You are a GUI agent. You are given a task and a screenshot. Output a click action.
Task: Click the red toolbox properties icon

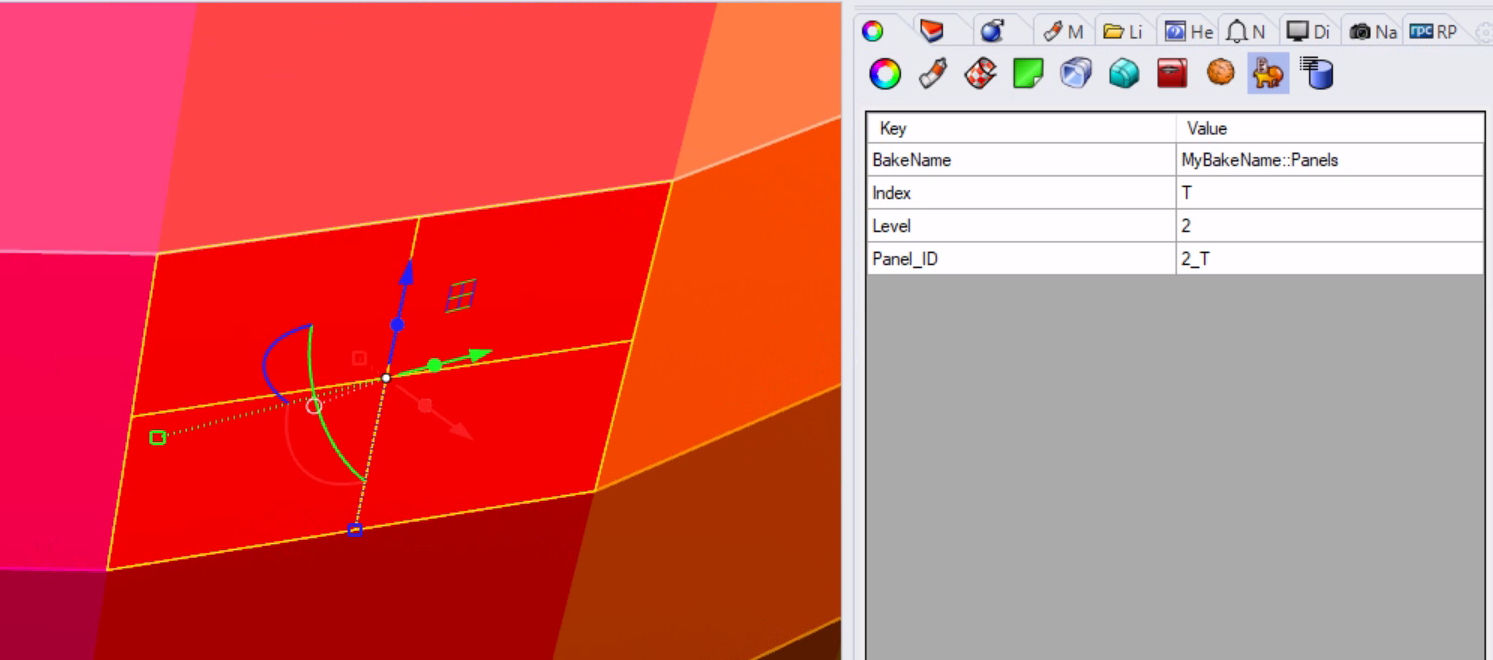click(1171, 72)
